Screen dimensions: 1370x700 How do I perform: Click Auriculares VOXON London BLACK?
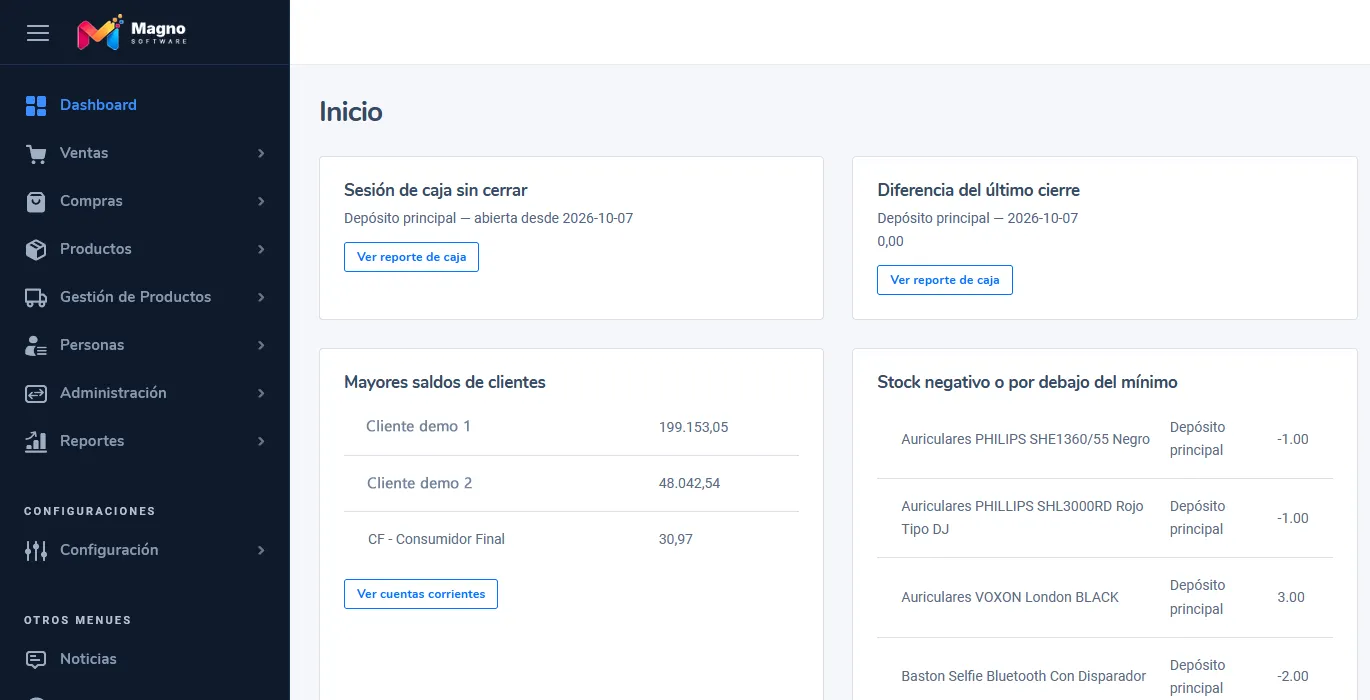pyautogui.click(x=1010, y=597)
